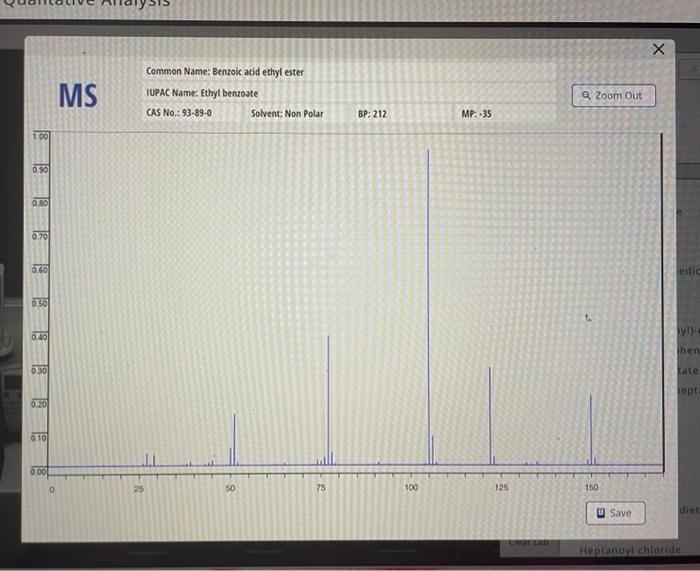This screenshot has height=571, width=700.
Task: Save the mass spectrum
Action: coord(615,513)
